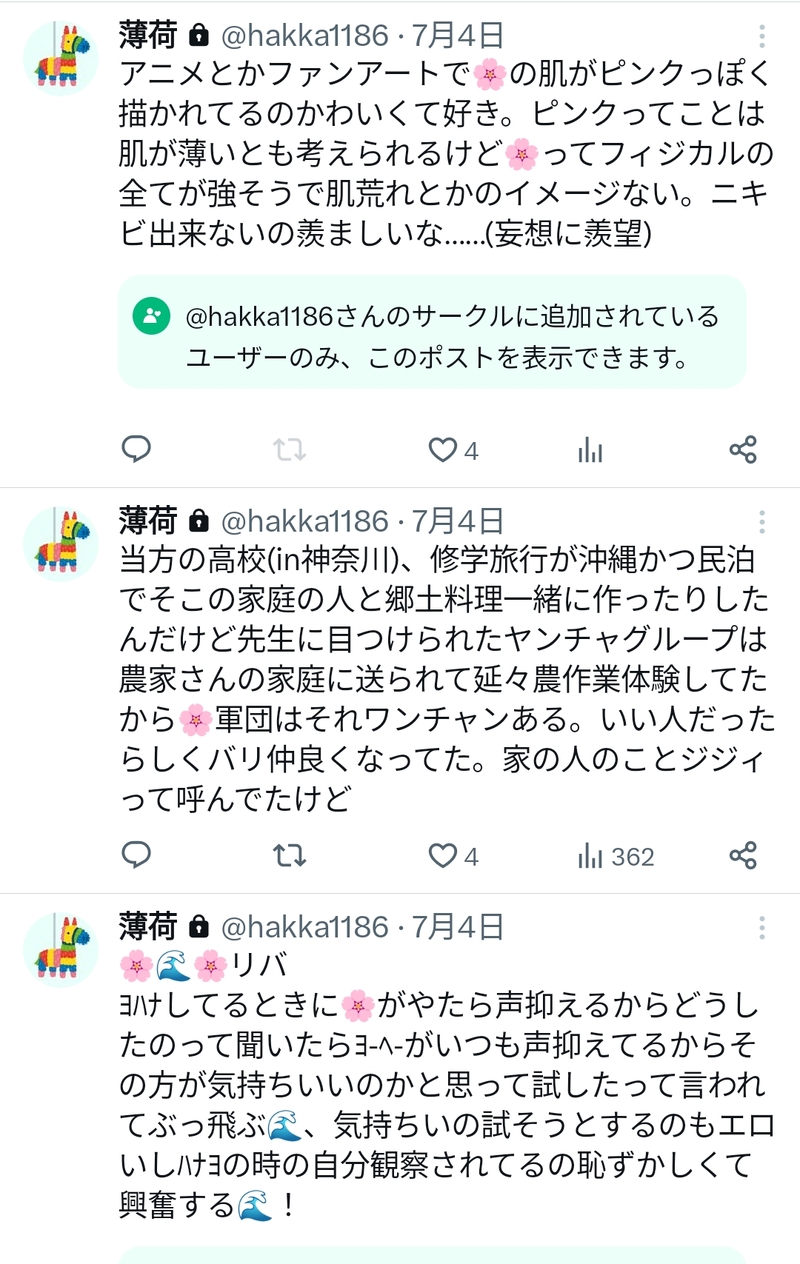800x1264 pixels.
Task: Repost the Okinawa school trip post
Action: click(x=289, y=855)
